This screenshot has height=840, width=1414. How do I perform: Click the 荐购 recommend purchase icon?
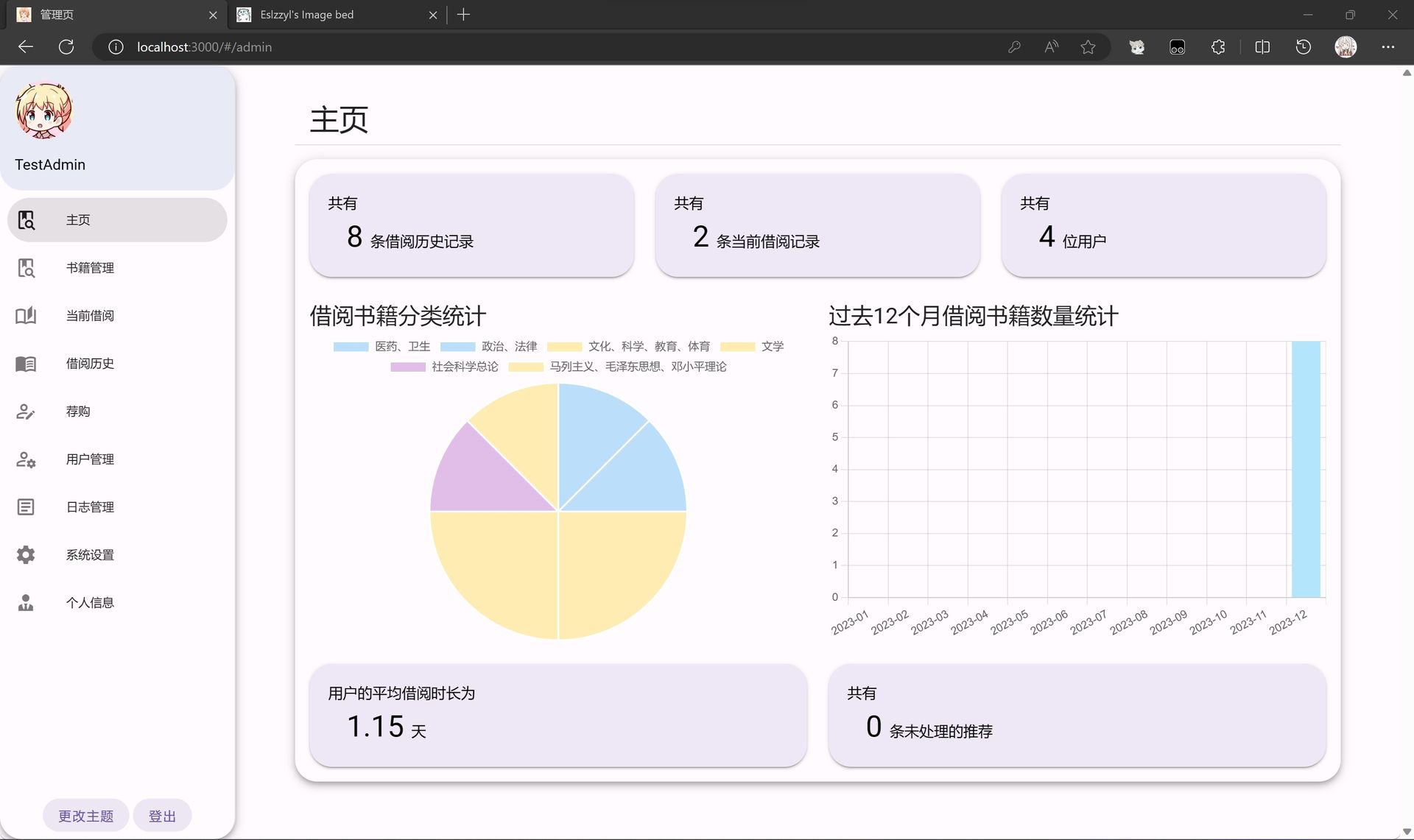[x=26, y=412]
